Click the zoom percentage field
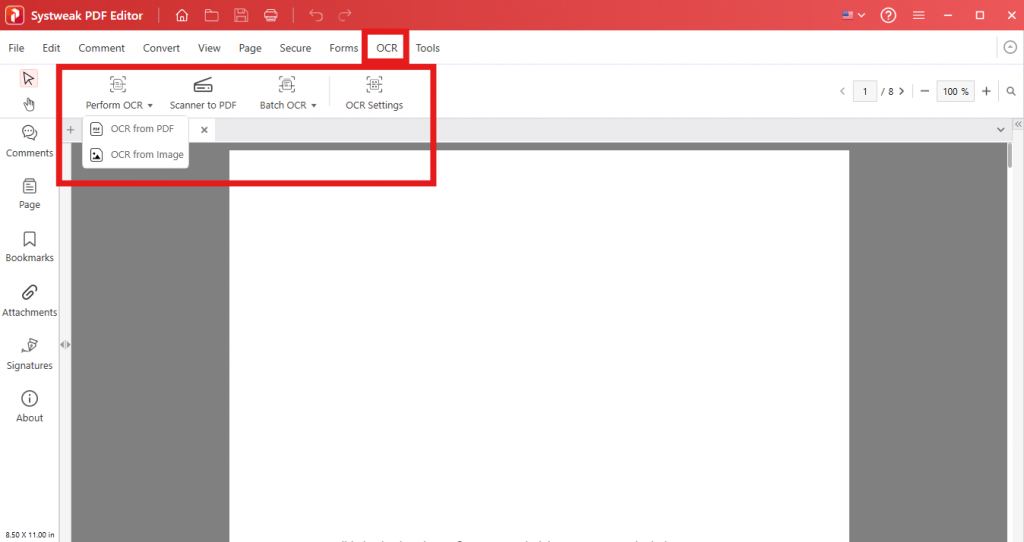This screenshot has height=542, width=1024. tap(955, 91)
